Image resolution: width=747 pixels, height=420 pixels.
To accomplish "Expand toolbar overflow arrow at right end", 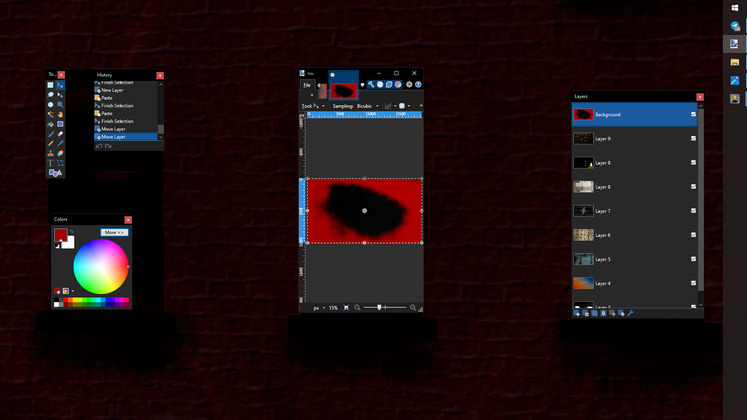I will (x=421, y=106).
